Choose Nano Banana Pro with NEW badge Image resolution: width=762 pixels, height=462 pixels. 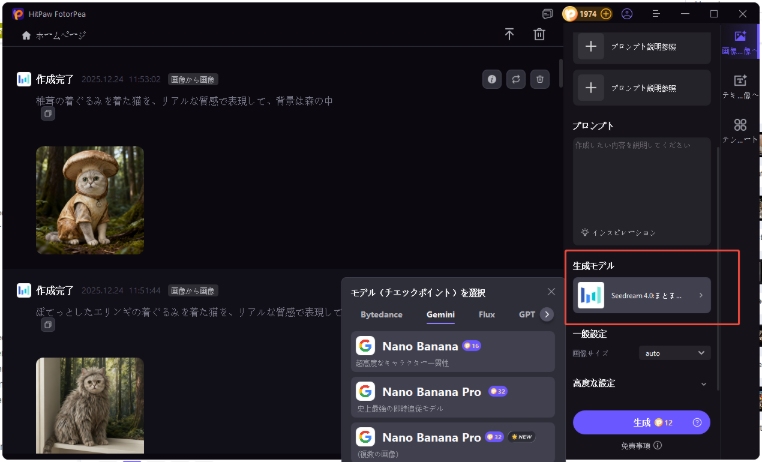(x=453, y=442)
